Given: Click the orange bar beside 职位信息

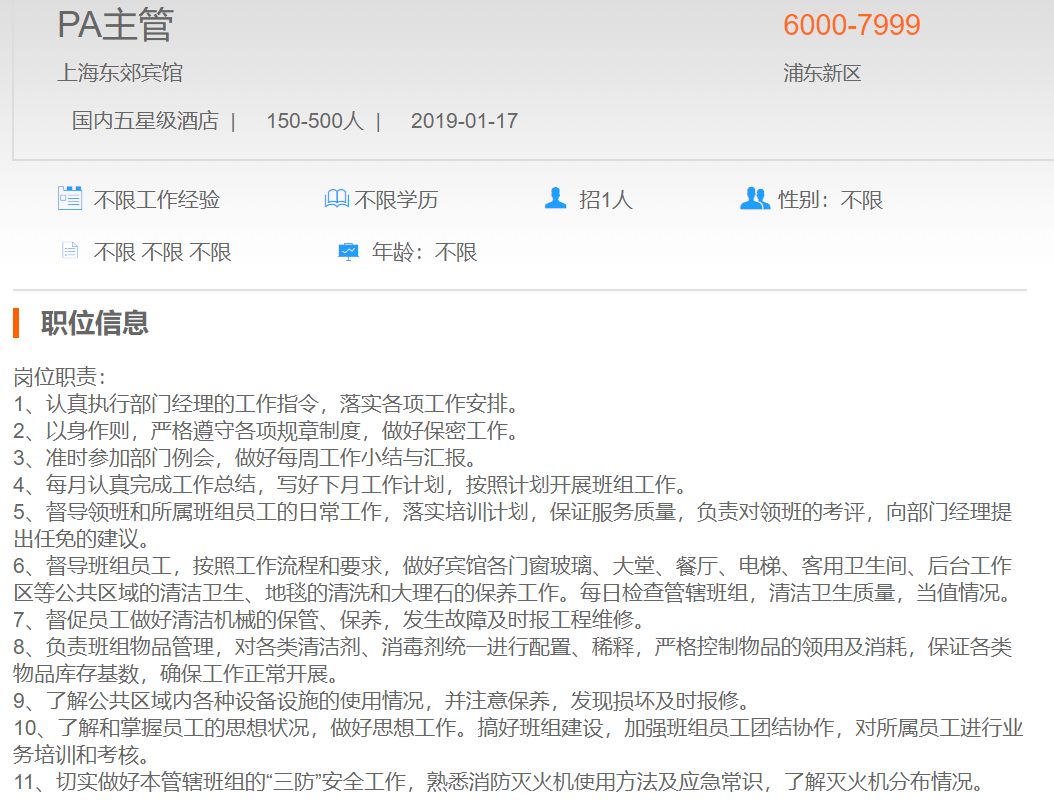Looking at the screenshot, I should [x=16, y=323].
